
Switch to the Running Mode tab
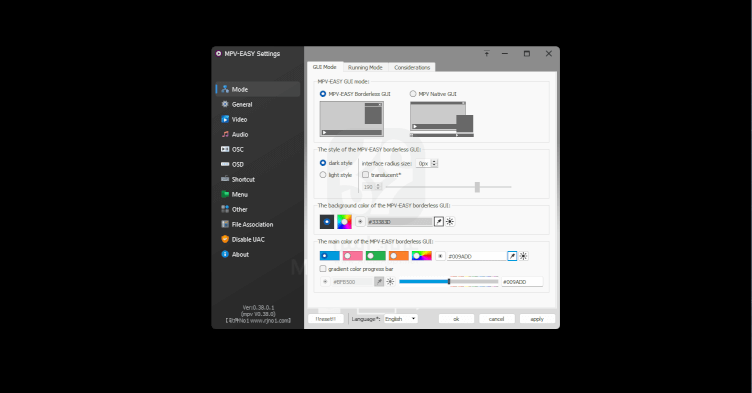point(365,68)
